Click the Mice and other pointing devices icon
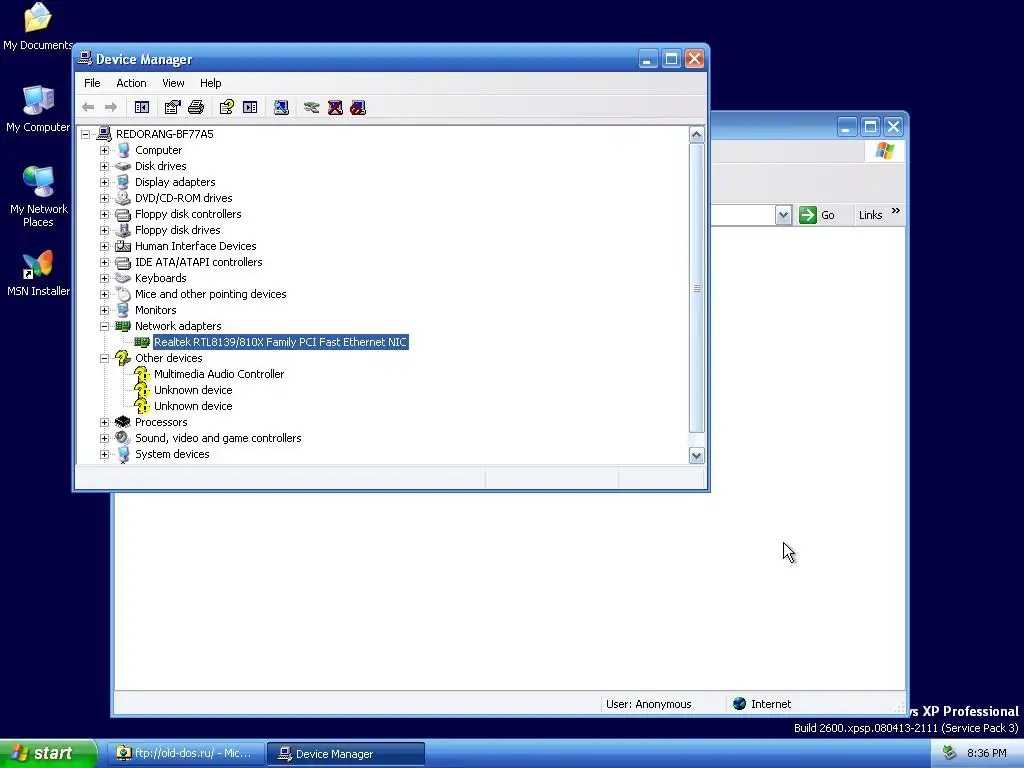 click(x=123, y=294)
